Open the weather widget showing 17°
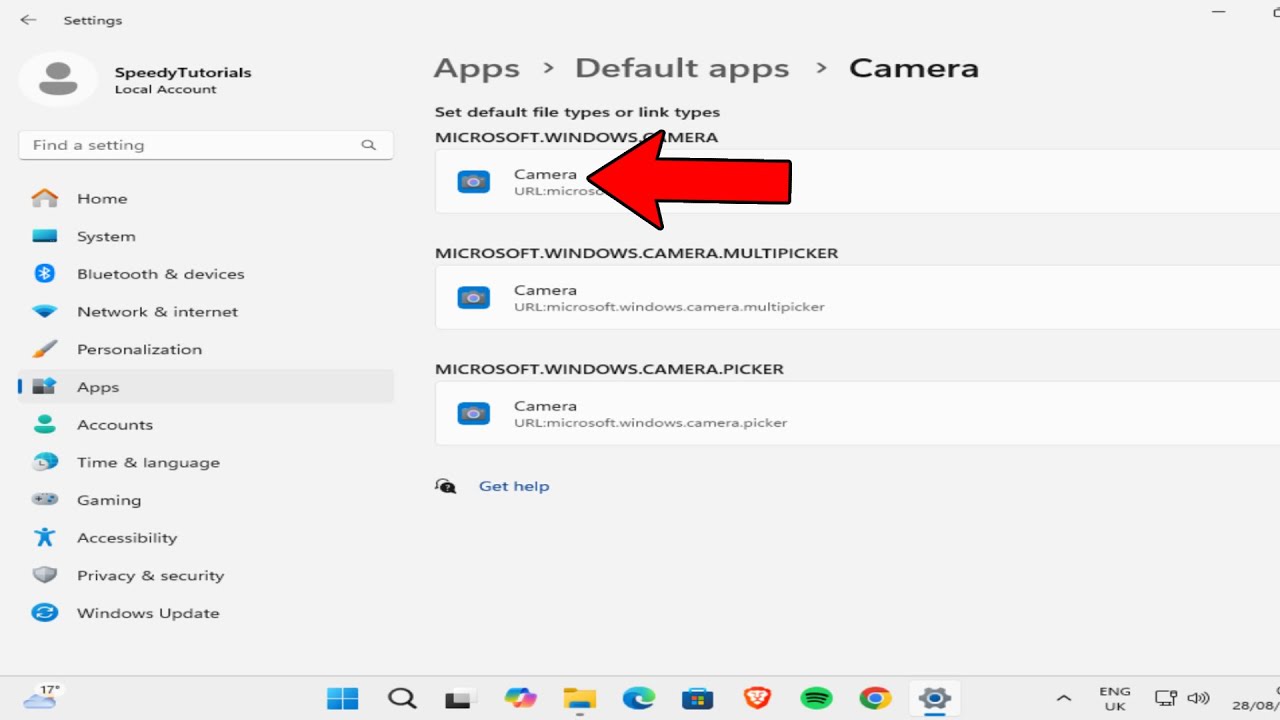 (43, 697)
